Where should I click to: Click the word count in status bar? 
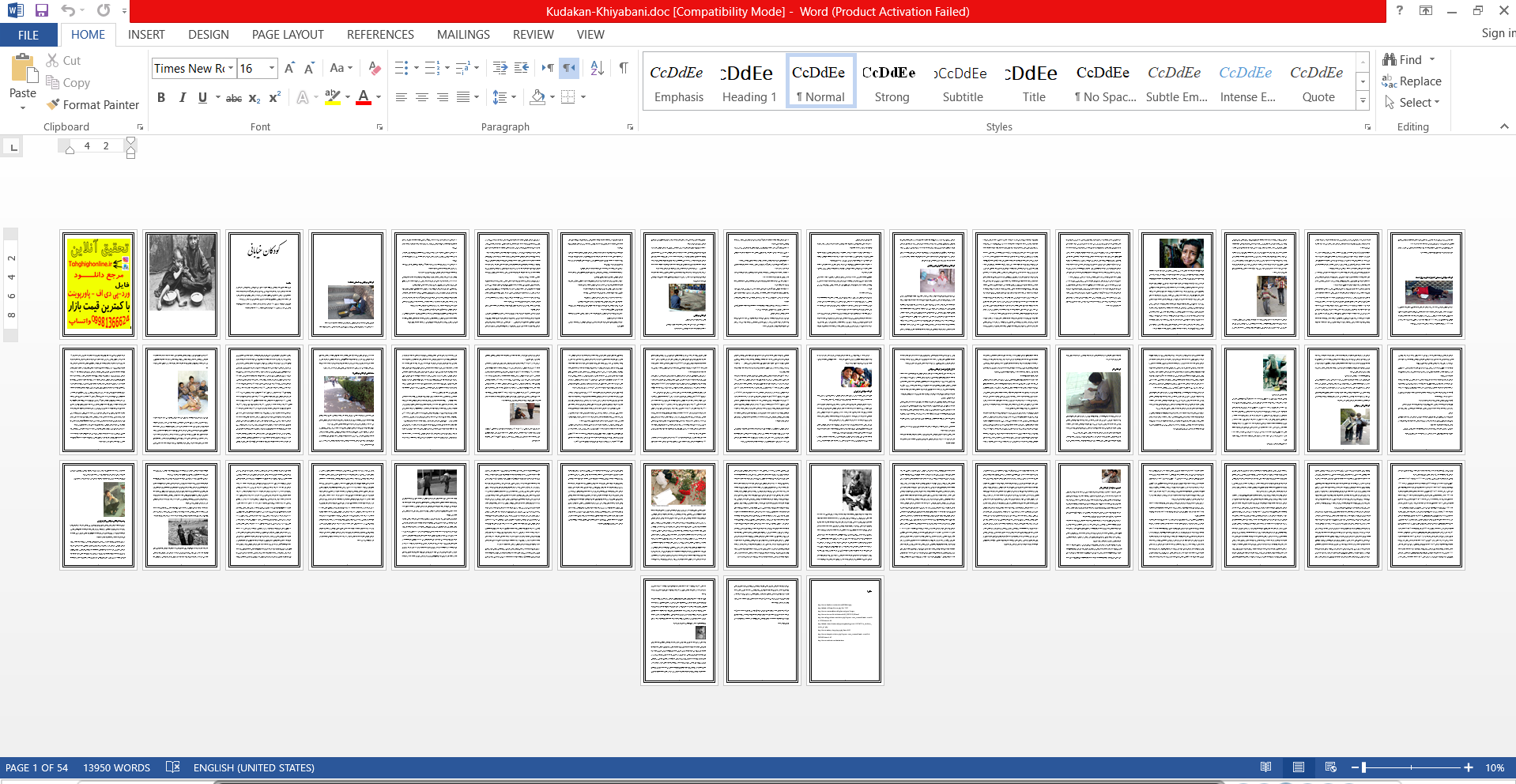click(116, 767)
